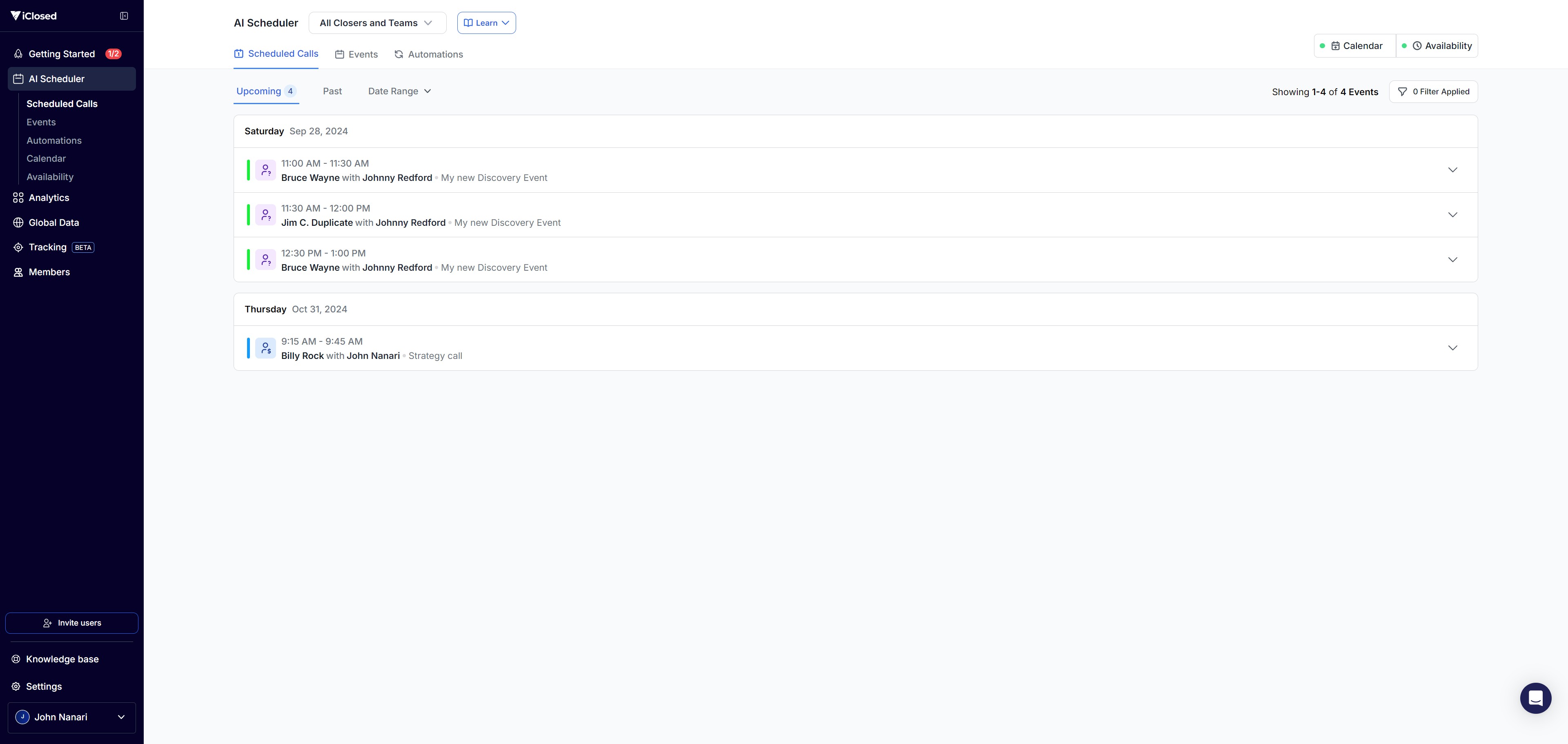1568x744 pixels.
Task: Collapse the sidebar panel icon
Action: 124,16
